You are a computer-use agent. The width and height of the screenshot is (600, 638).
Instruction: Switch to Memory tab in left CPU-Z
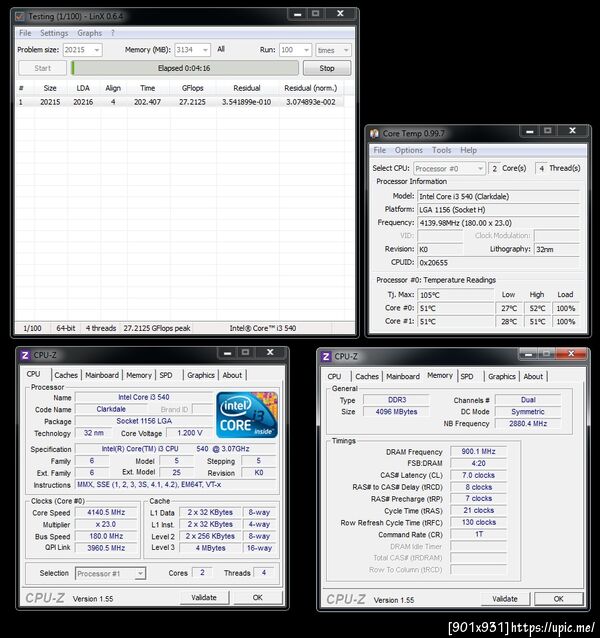pyautogui.click(x=139, y=375)
